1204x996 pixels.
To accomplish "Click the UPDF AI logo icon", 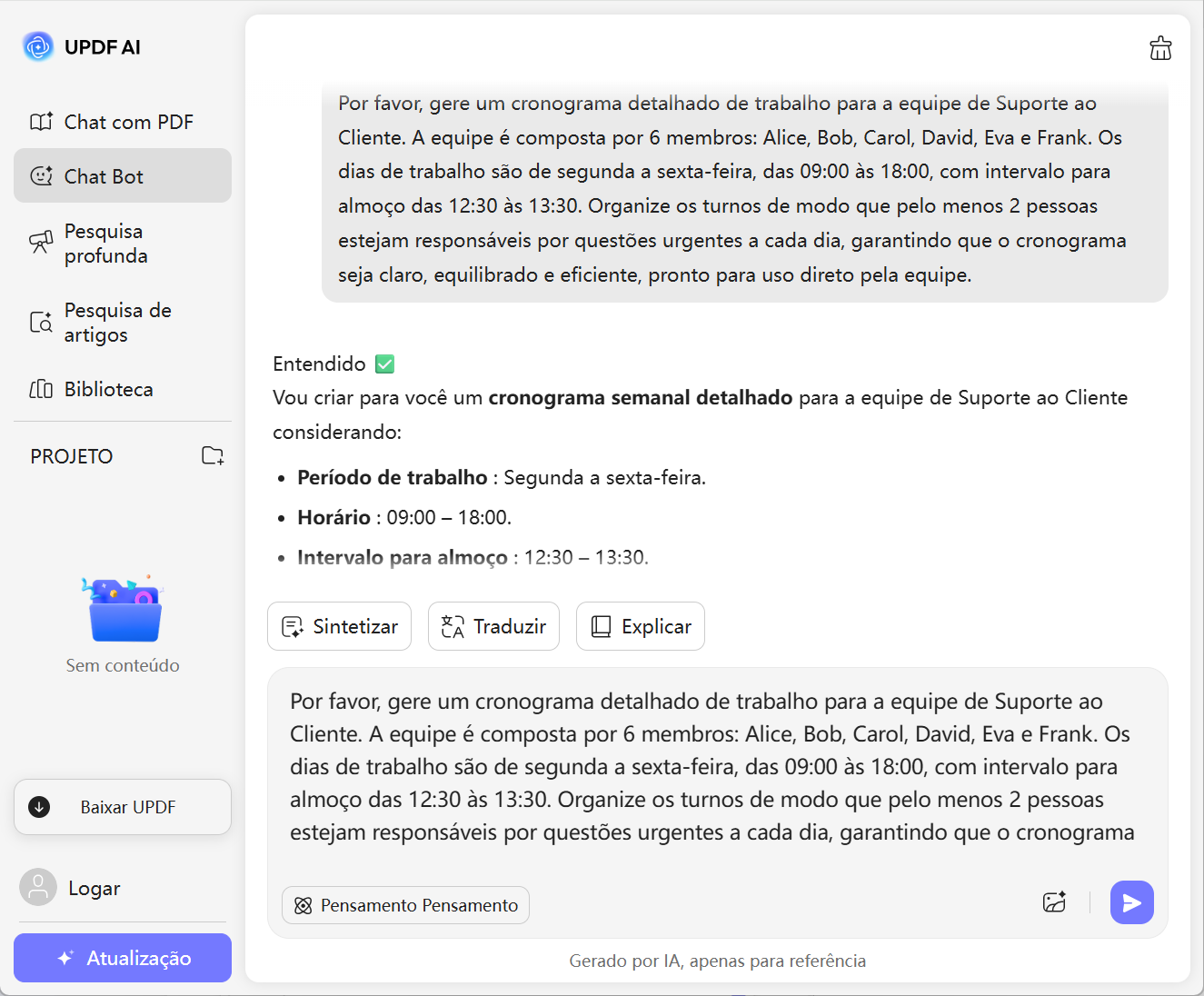I will point(38,46).
